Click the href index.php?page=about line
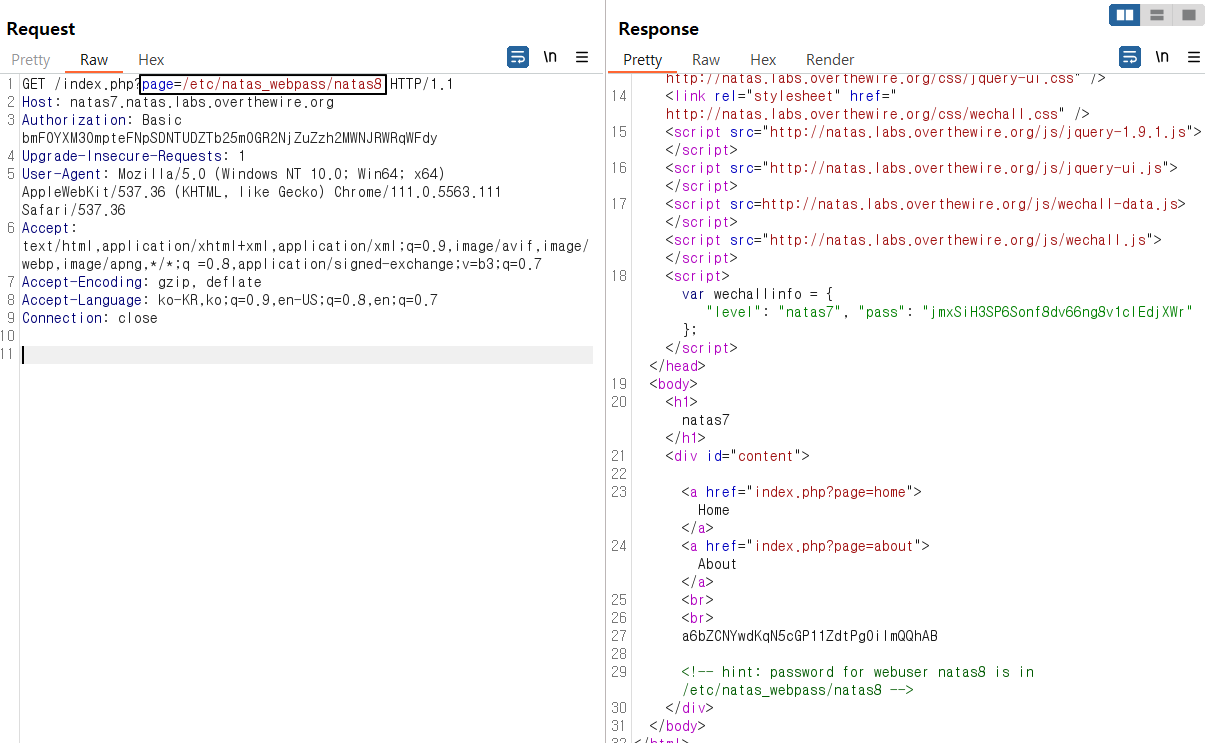Screen dimensions: 1205x743 click(805, 546)
